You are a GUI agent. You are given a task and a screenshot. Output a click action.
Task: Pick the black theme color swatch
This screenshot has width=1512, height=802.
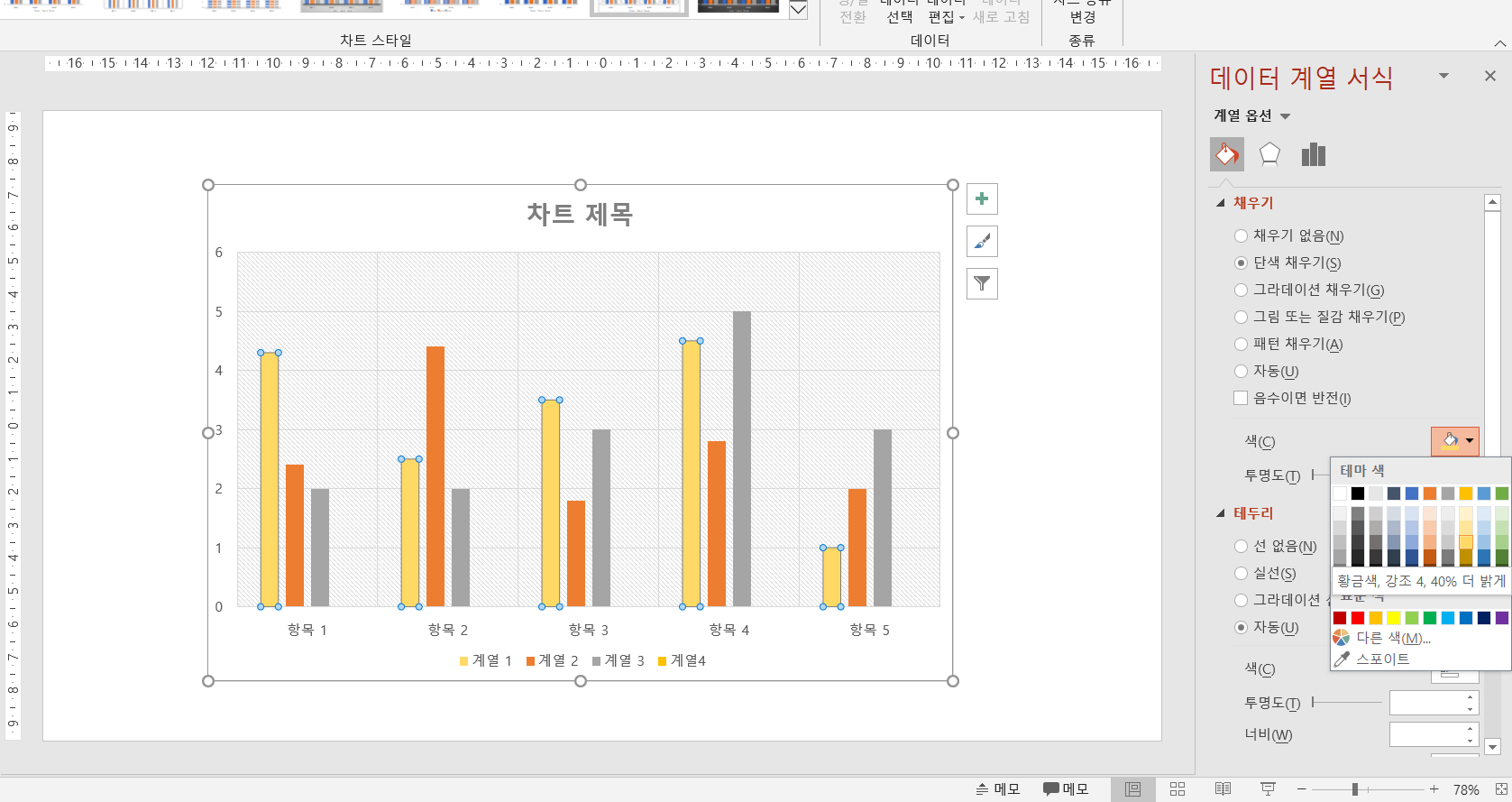1358,493
